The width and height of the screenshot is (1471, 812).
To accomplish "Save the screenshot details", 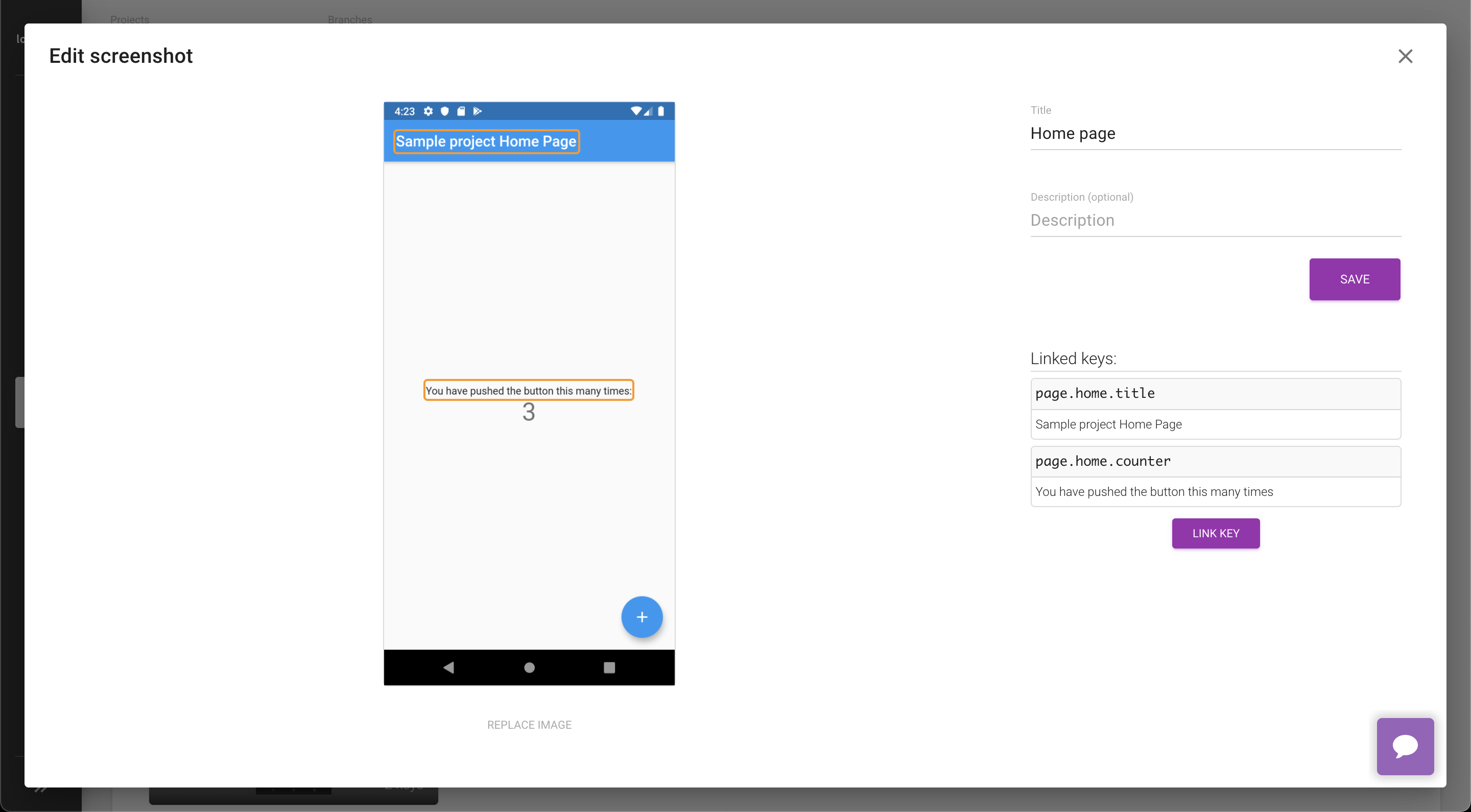I will (1354, 279).
